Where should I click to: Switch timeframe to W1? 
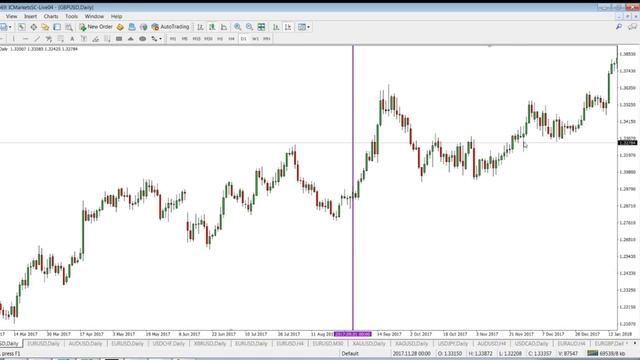pyautogui.click(x=256, y=39)
